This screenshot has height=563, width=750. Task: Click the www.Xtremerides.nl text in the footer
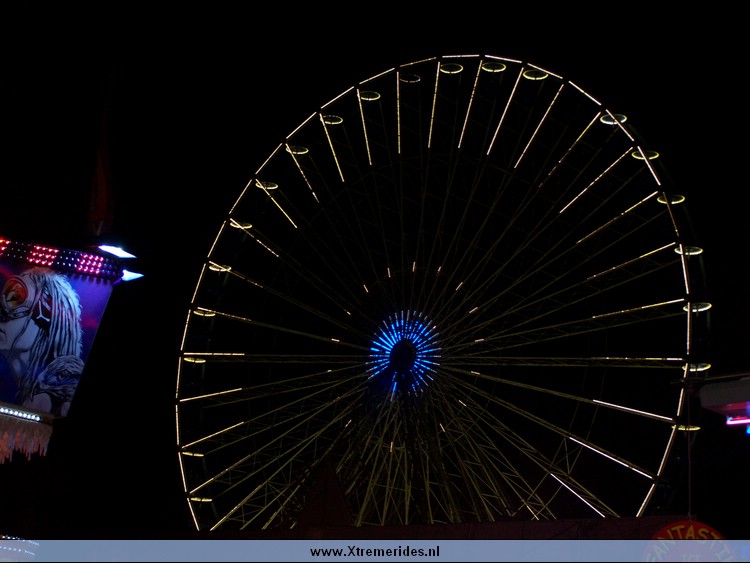pyautogui.click(x=375, y=552)
